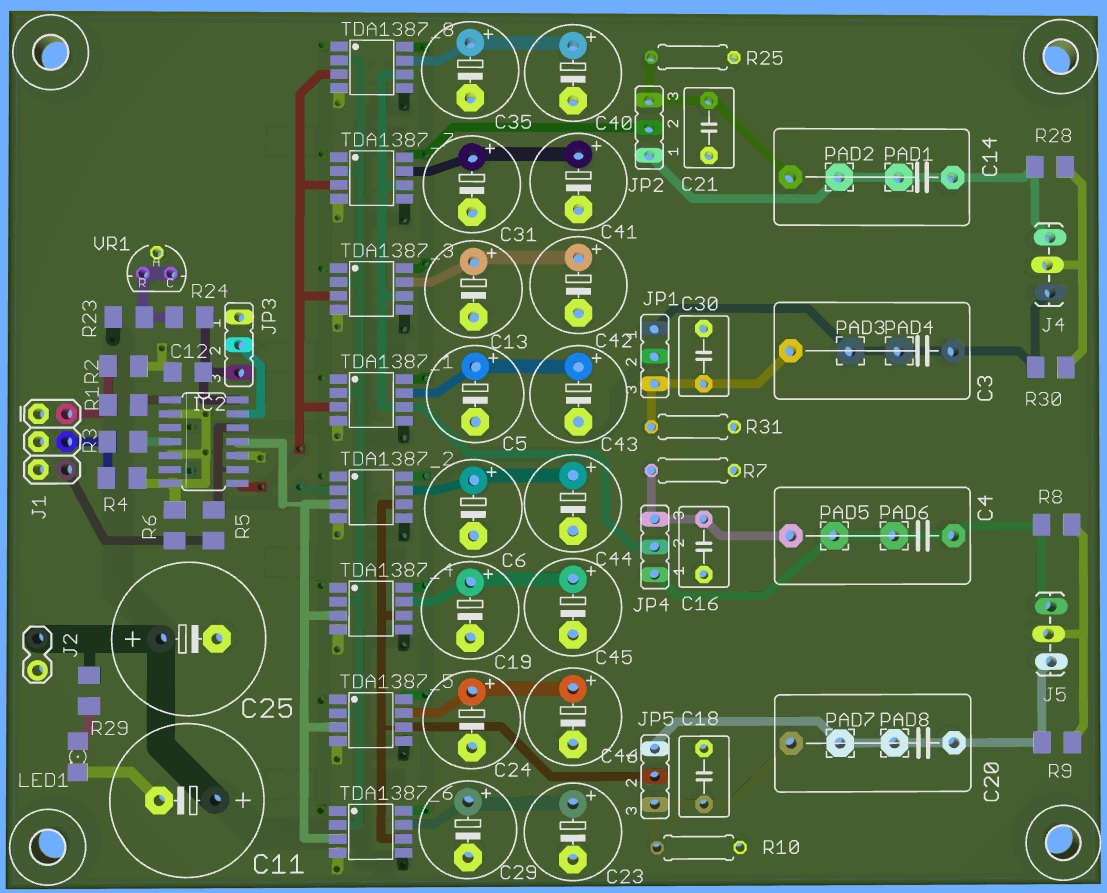Viewport: 1107px width, 893px height.
Task: Pick the R7 resistor label
Action: [755, 471]
